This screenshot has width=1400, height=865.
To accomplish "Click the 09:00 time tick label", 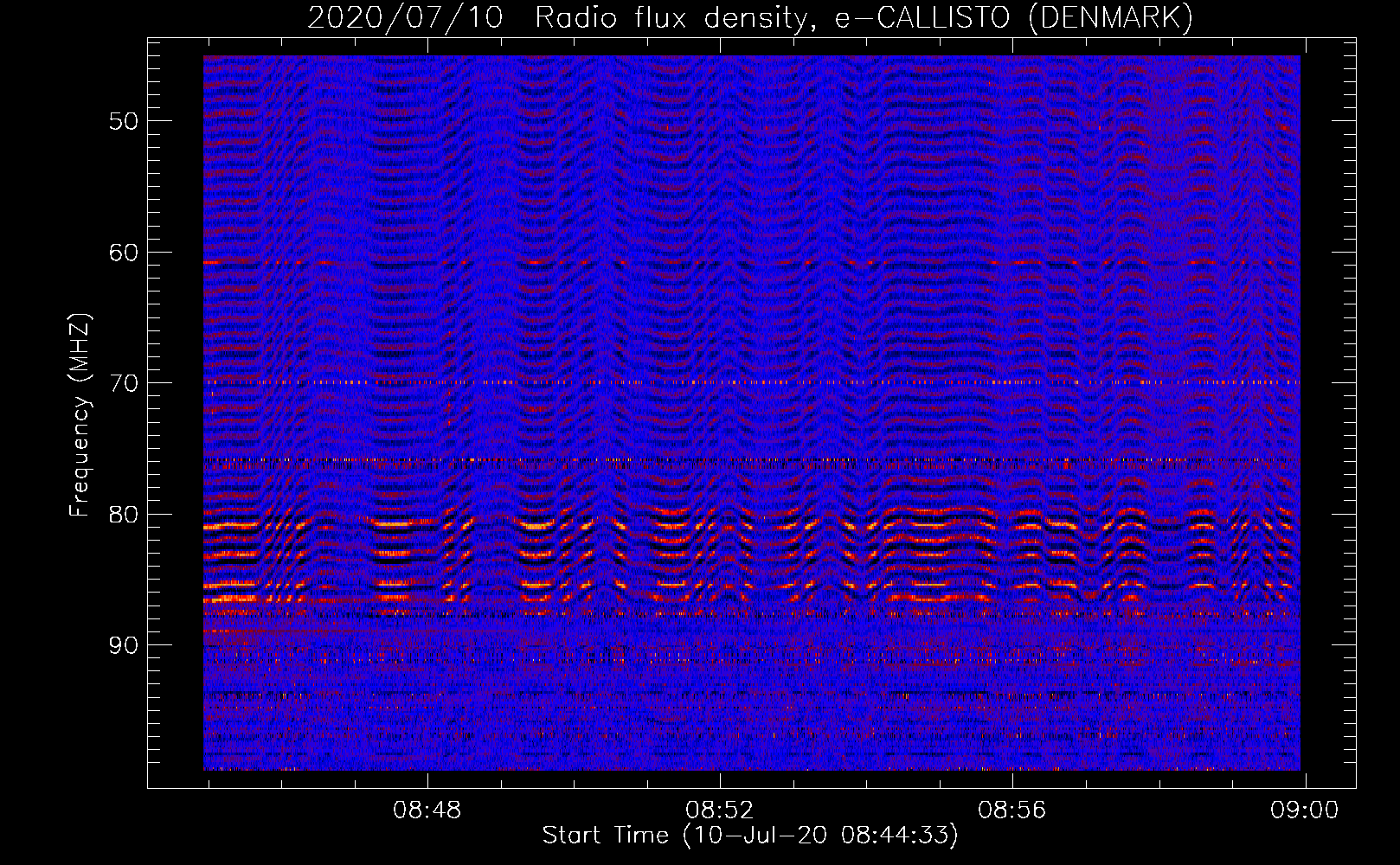I will [x=1305, y=811].
